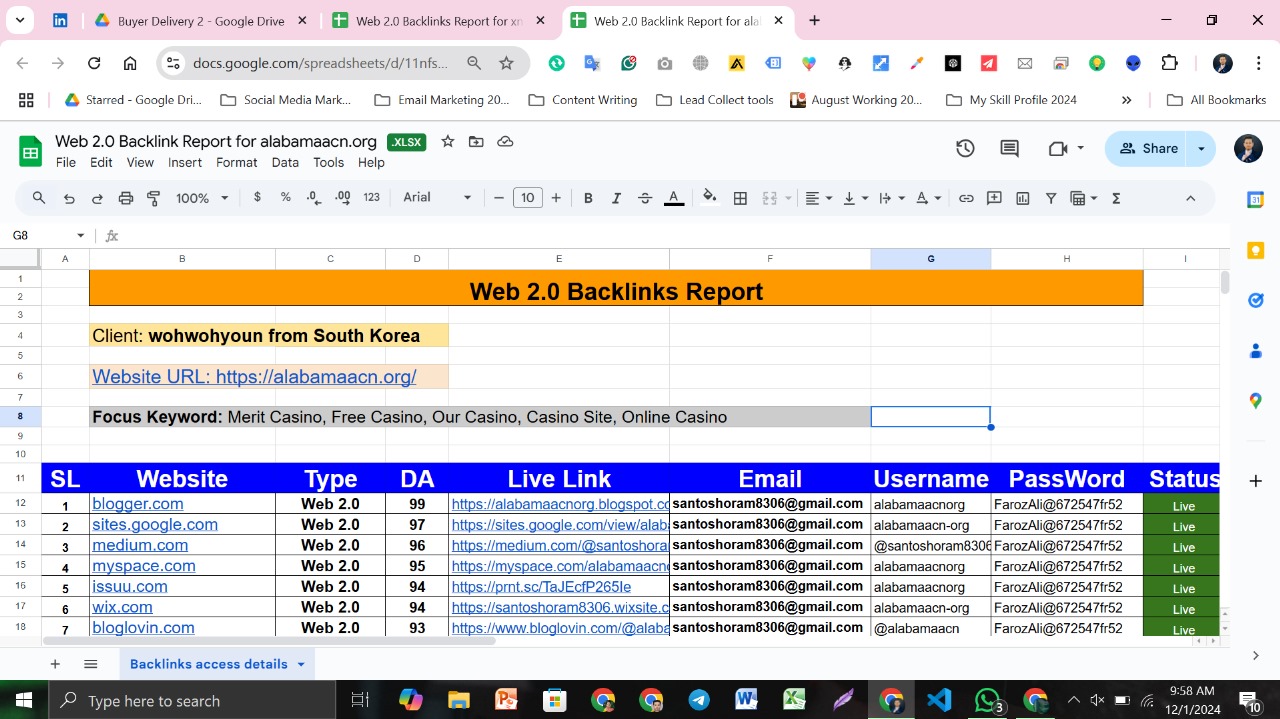
Task: Star the spreadsheet title
Action: pyautogui.click(x=448, y=142)
